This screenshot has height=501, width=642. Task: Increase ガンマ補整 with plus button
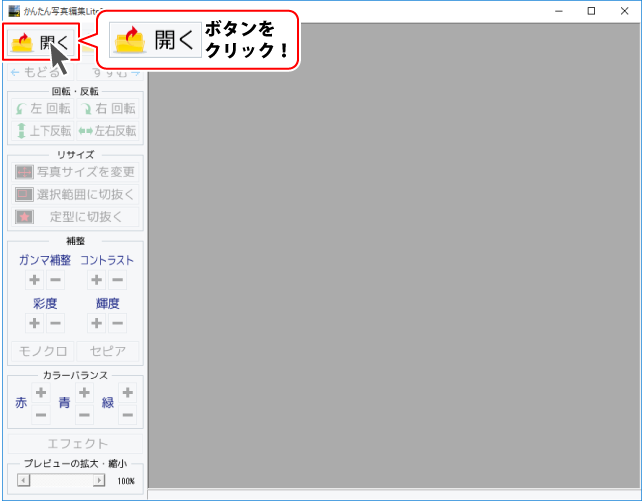coord(34,280)
